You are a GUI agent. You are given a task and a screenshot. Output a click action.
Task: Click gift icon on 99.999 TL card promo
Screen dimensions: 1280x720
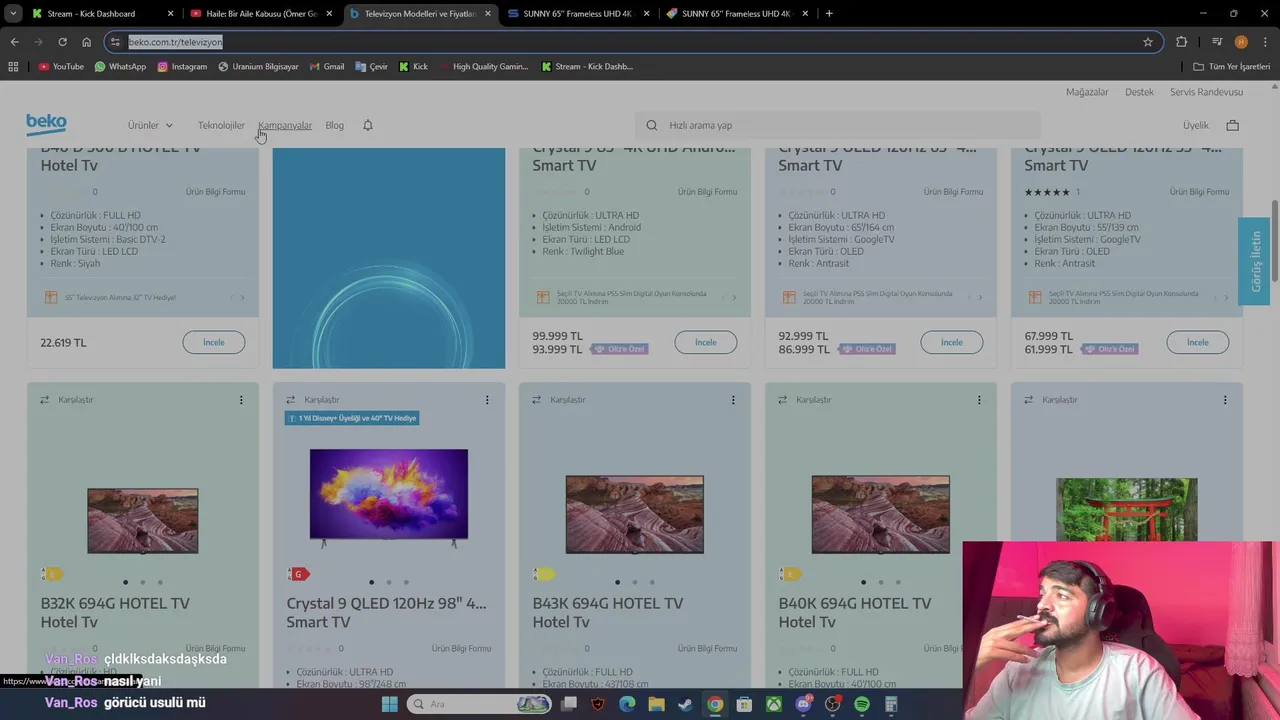click(543, 297)
